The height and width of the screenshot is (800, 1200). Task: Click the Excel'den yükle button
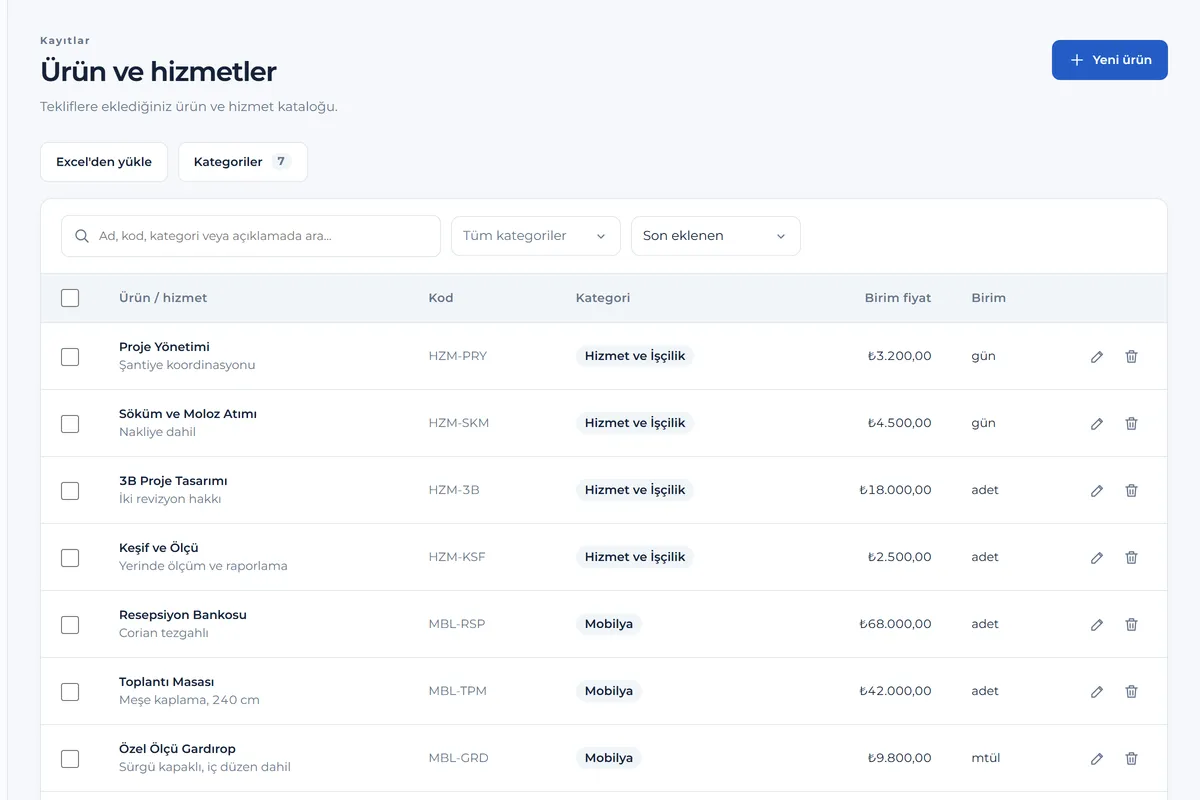[104, 162]
